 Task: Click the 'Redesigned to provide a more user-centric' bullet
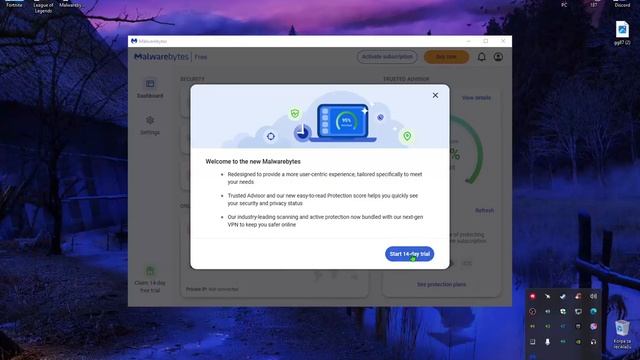(325, 178)
